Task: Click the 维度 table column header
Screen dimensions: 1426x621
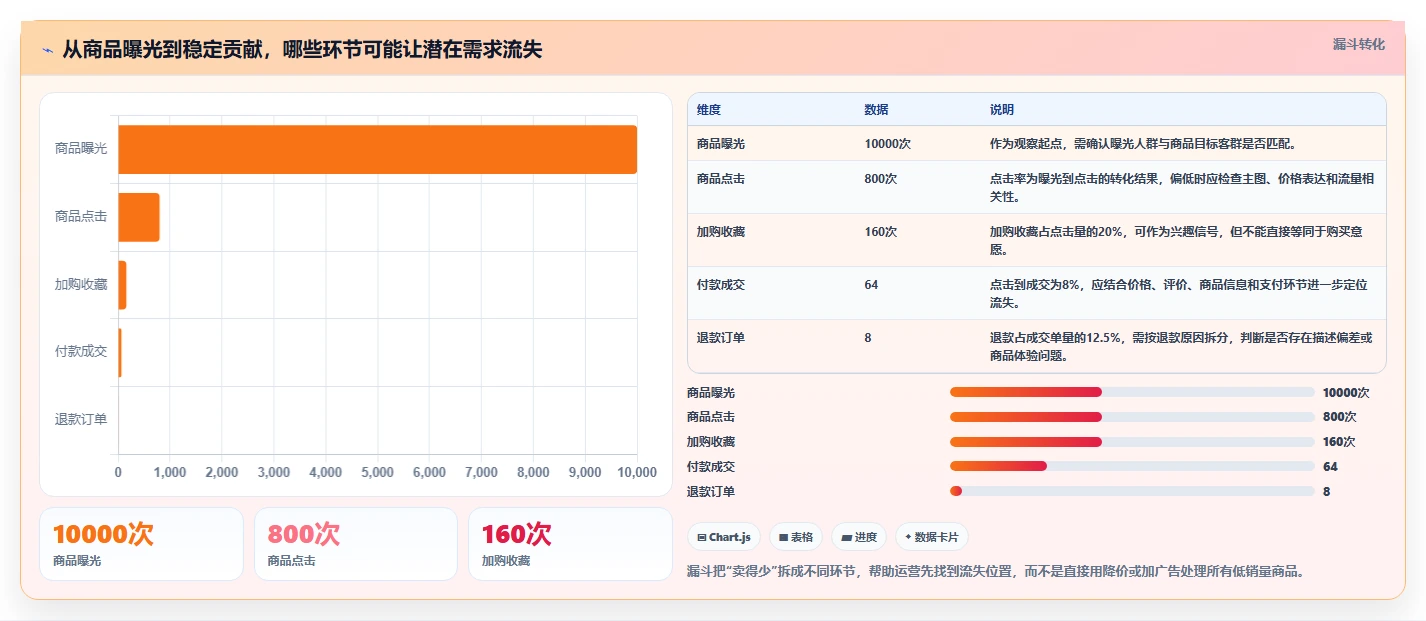Action: click(x=709, y=110)
